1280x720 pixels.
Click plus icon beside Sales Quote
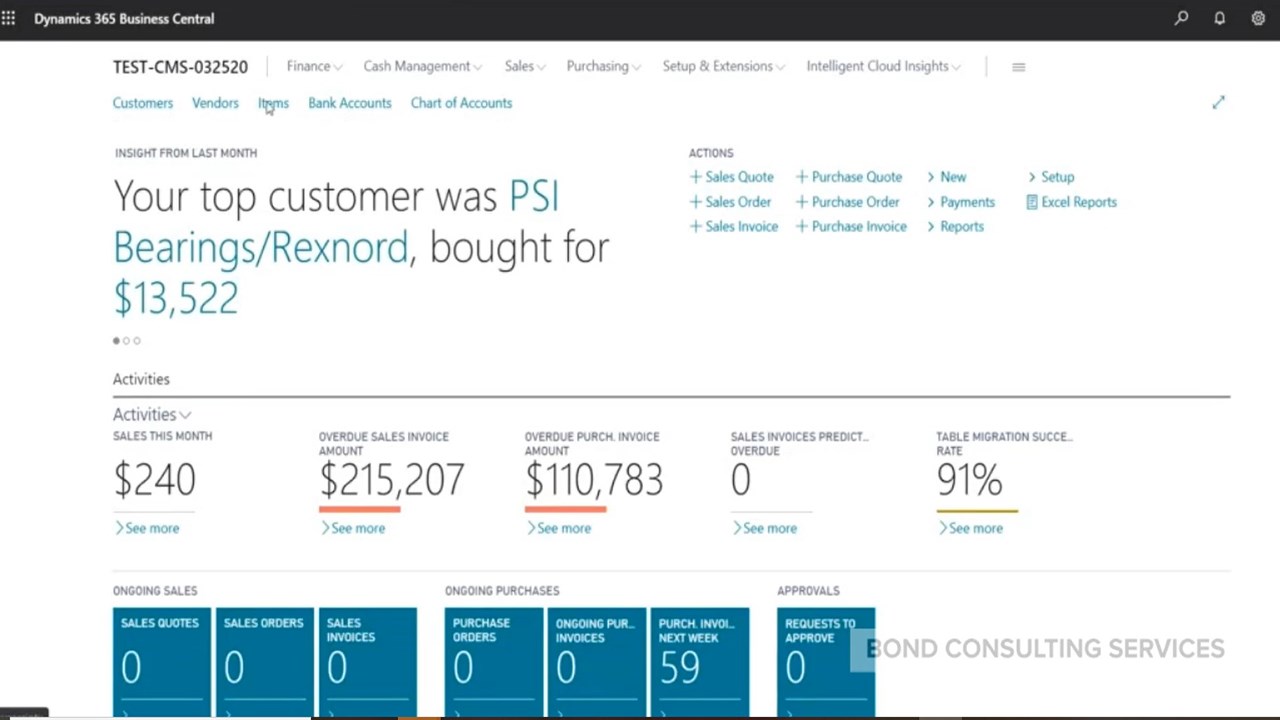tap(695, 177)
